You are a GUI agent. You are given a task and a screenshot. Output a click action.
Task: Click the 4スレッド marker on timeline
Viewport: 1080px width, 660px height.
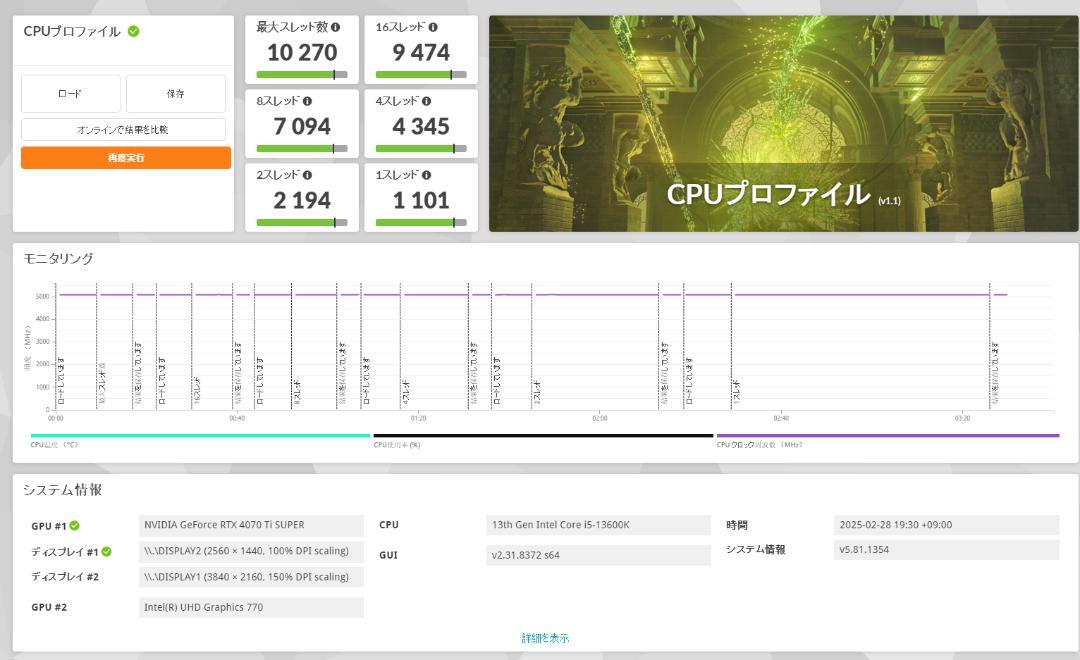coord(406,392)
